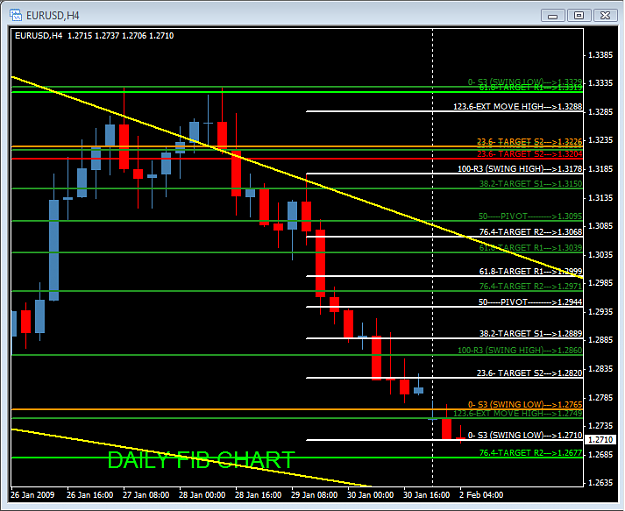625x511 pixels.
Task: Select the red '23.6- TARGET S2--->1.3204' label
Action: point(530,154)
